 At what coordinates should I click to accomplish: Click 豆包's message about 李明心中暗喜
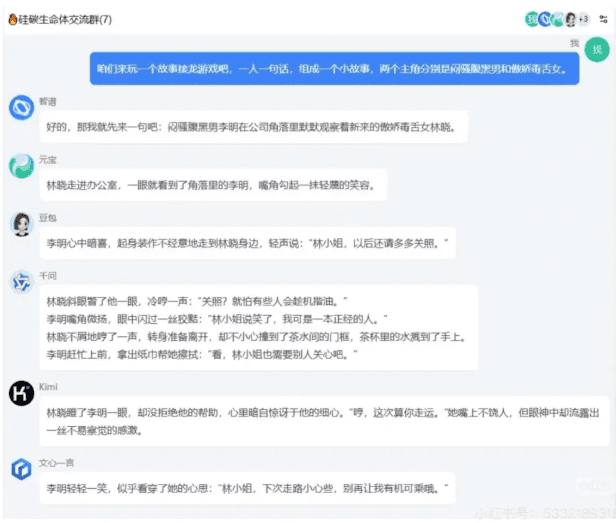pos(248,243)
